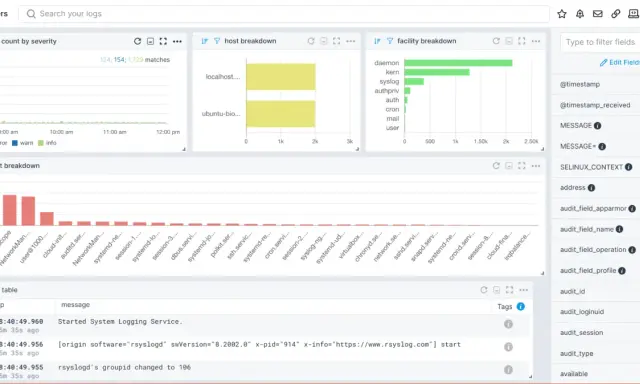Image resolution: width=640 pixels, height=384 pixels.
Task: Refresh the facility breakdown panel
Action: [496, 41]
